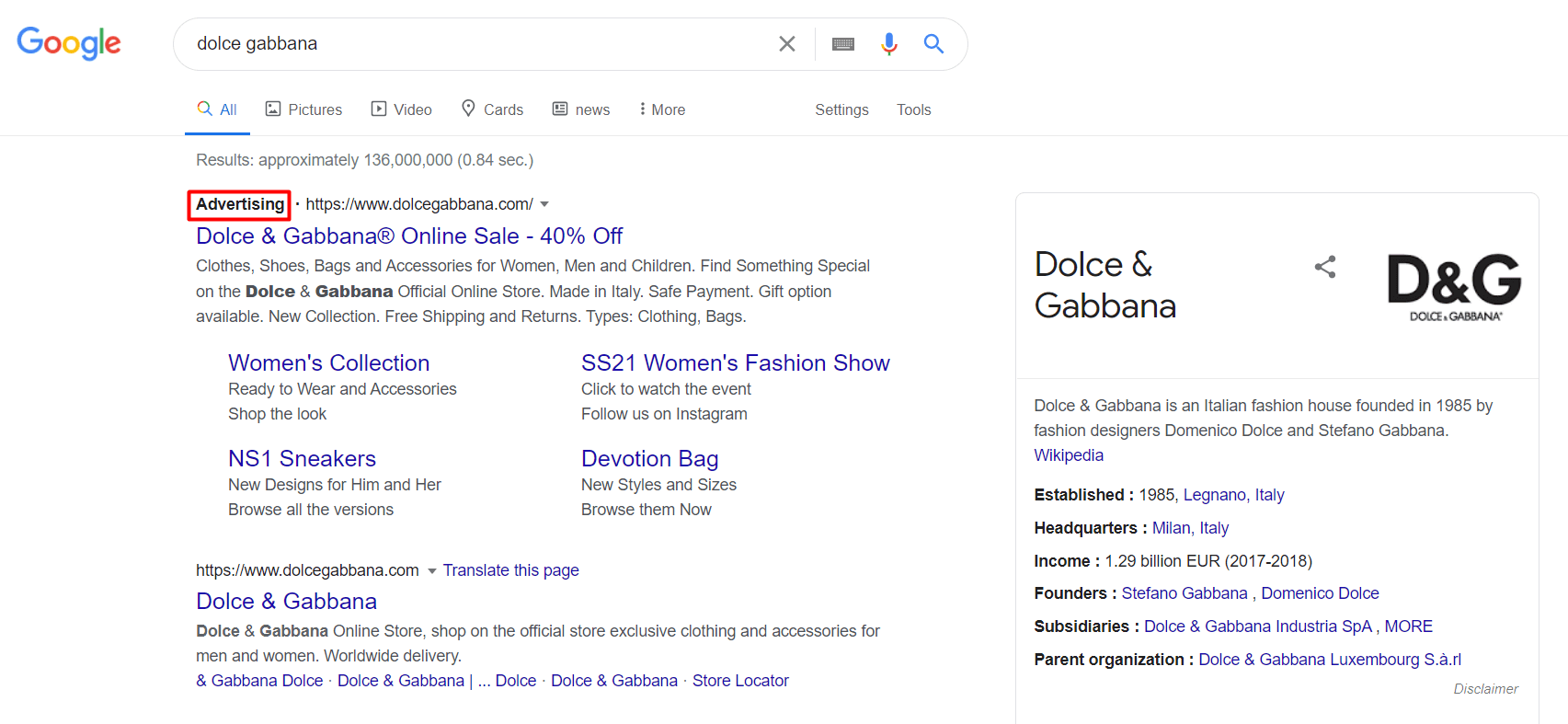Image resolution: width=1568 pixels, height=724 pixels.
Task: Open the Domenico Dolce founder link
Action: coord(1320,593)
